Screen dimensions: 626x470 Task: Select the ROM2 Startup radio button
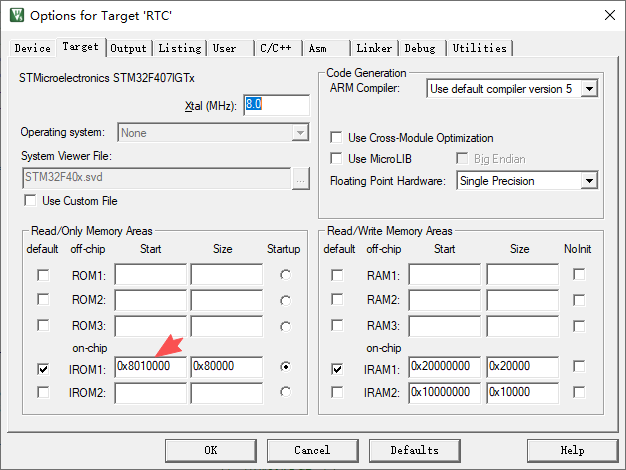(285, 300)
